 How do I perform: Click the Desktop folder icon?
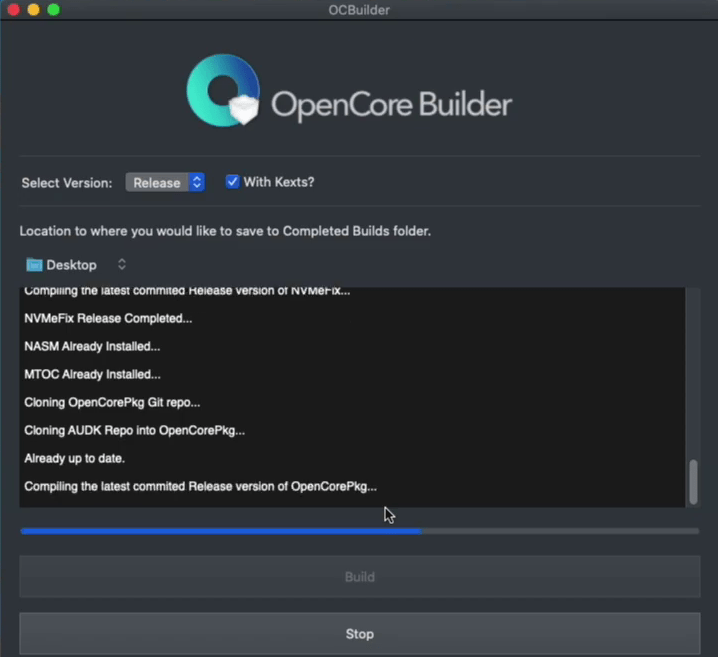[x=34, y=265]
